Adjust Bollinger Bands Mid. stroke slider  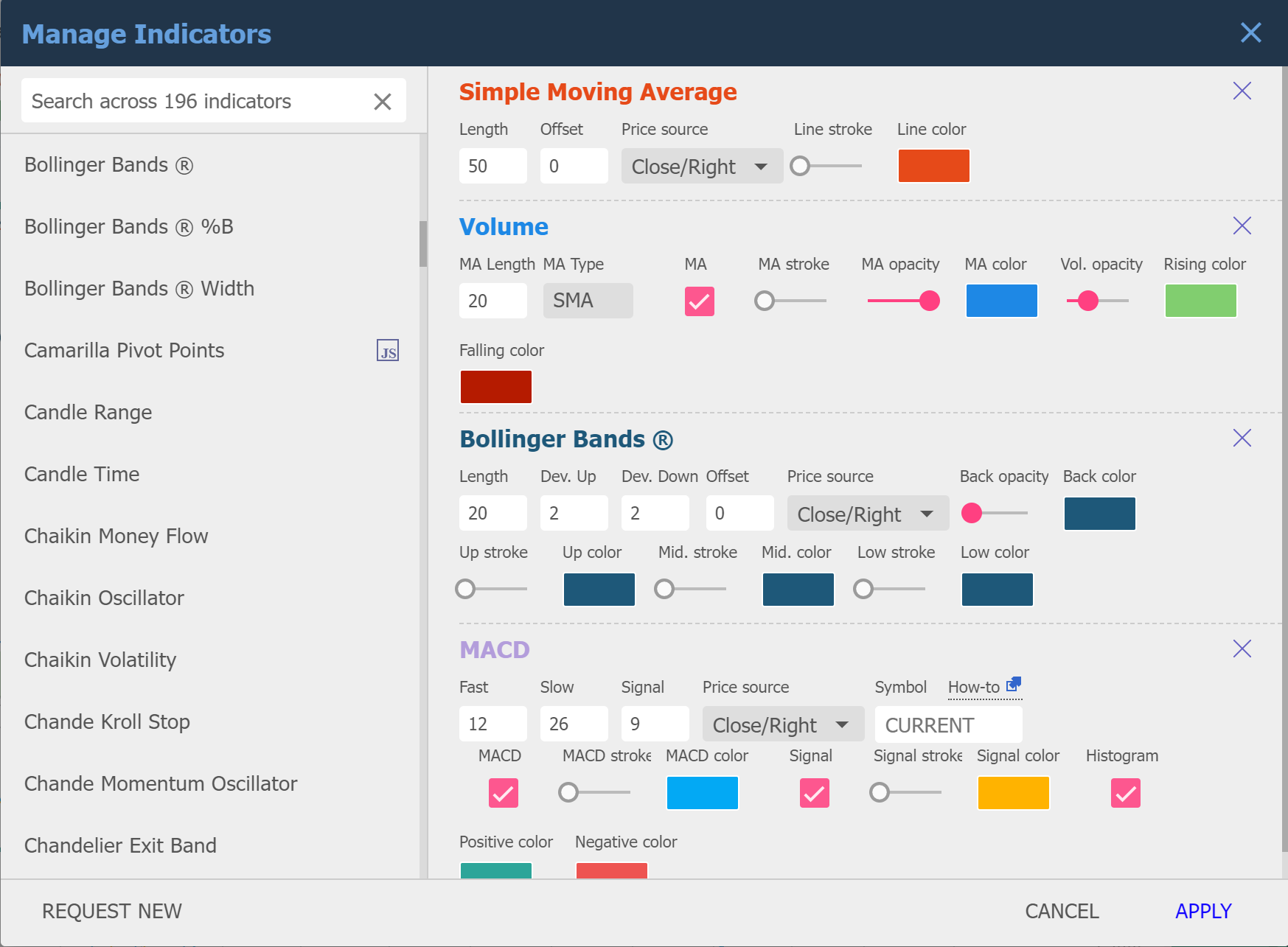tap(690, 589)
